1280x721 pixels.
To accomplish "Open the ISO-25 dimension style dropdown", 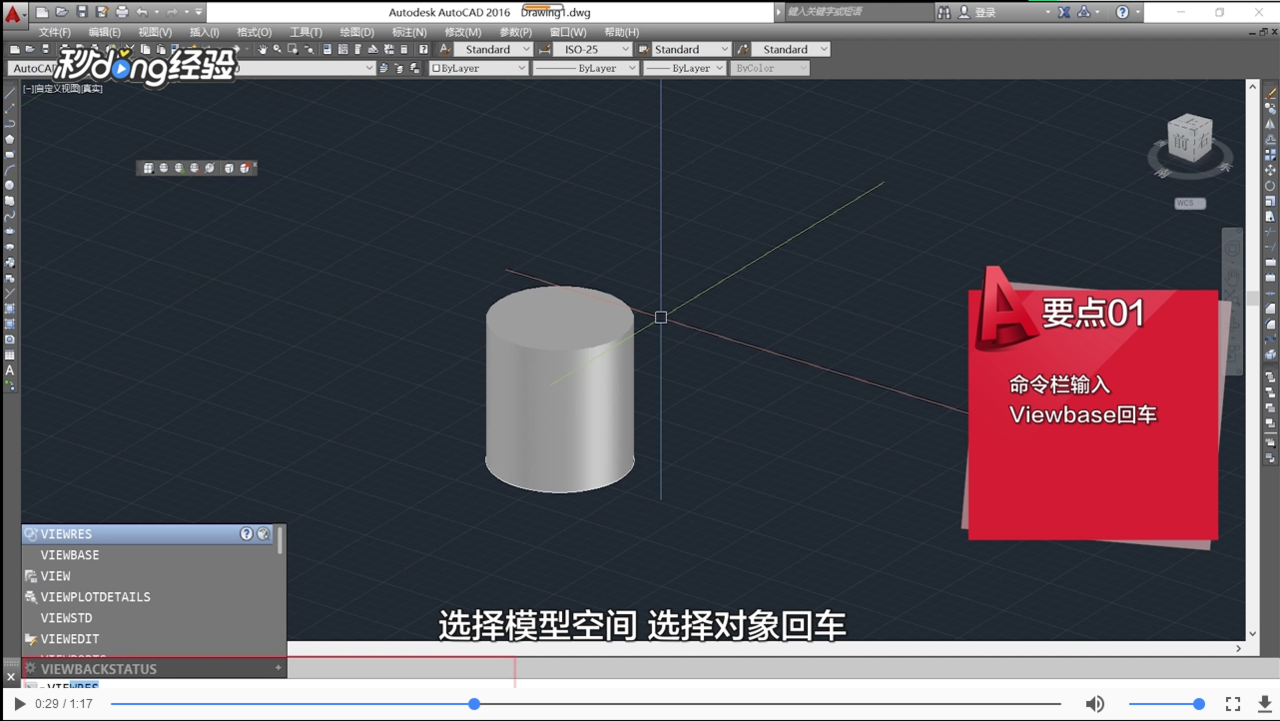I will pyautogui.click(x=592, y=49).
